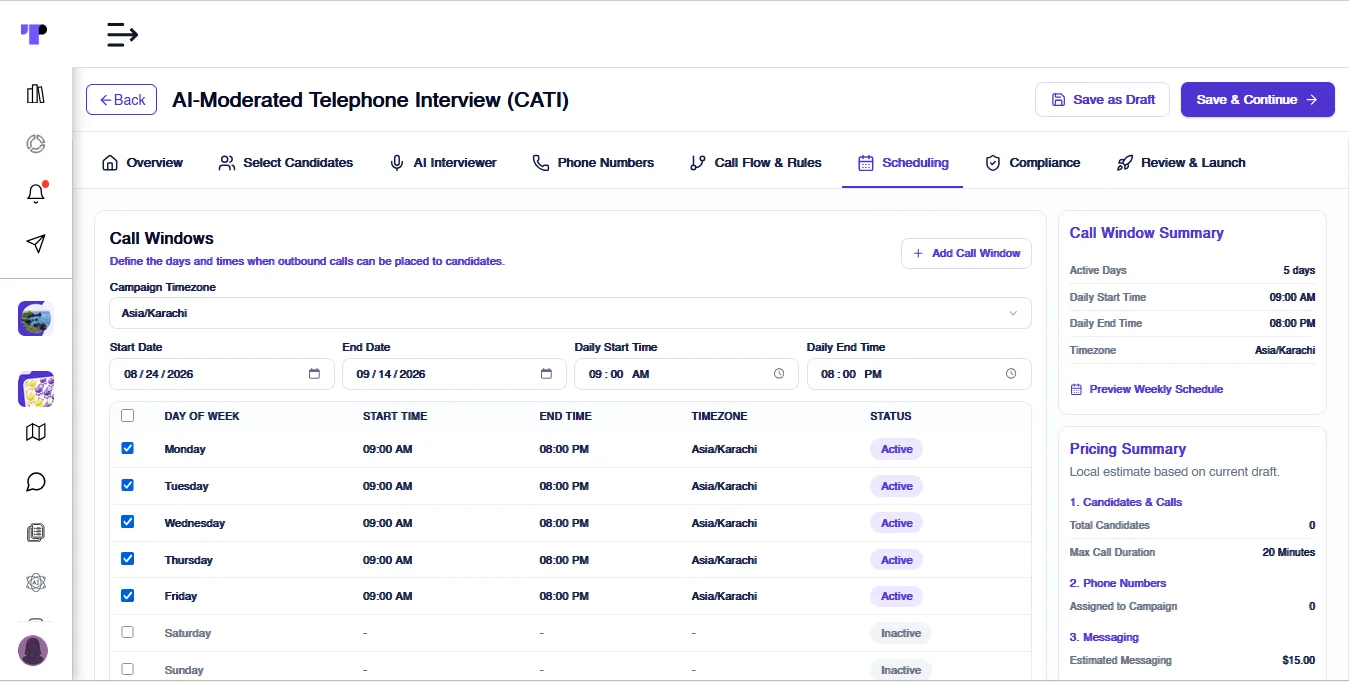Uncheck the Thursday checkbox
This screenshot has width=1349, height=682.
(127, 559)
